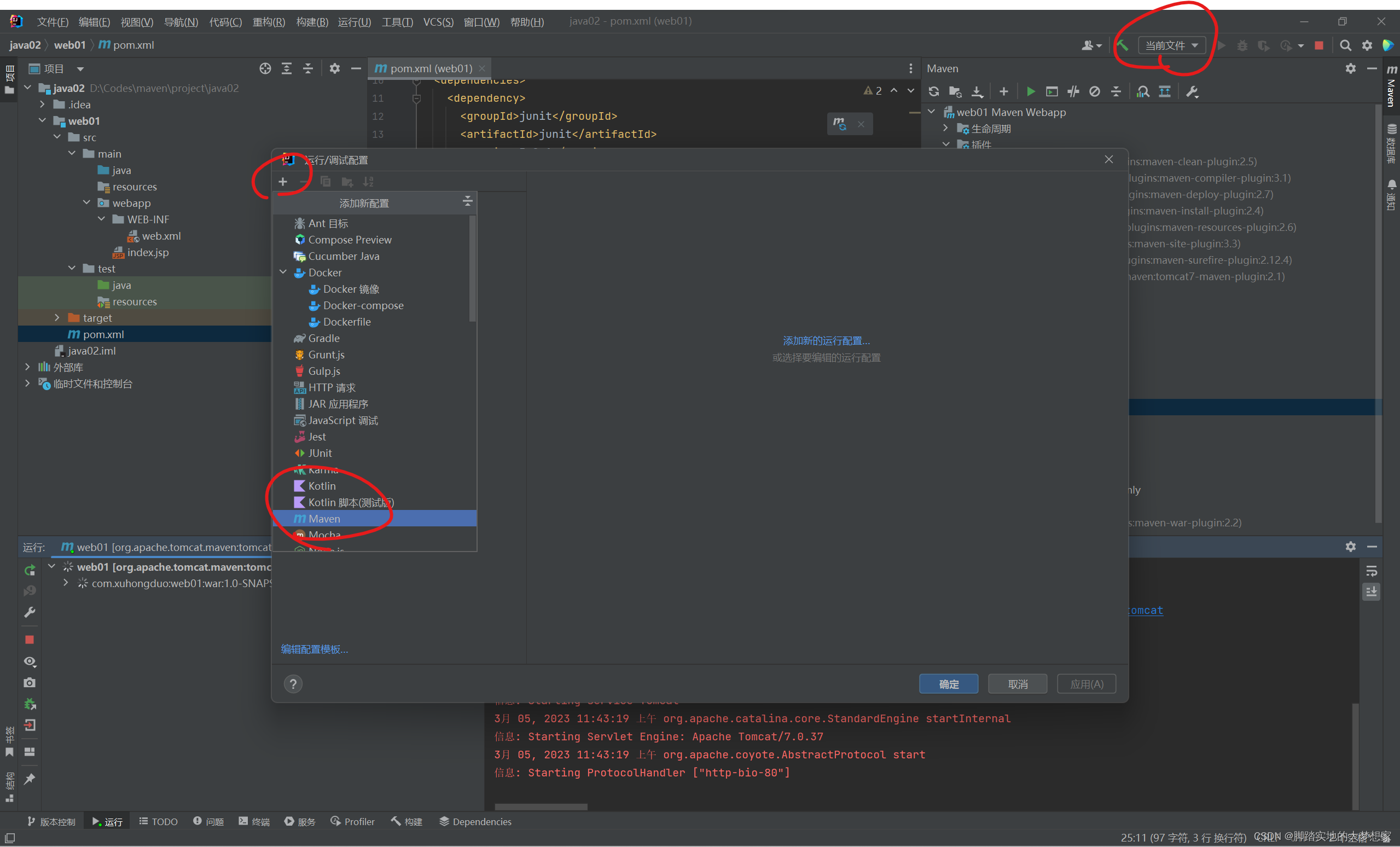Click the Maven add project plus icon
The width and height of the screenshot is (1400, 847).
coord(1003,91)
